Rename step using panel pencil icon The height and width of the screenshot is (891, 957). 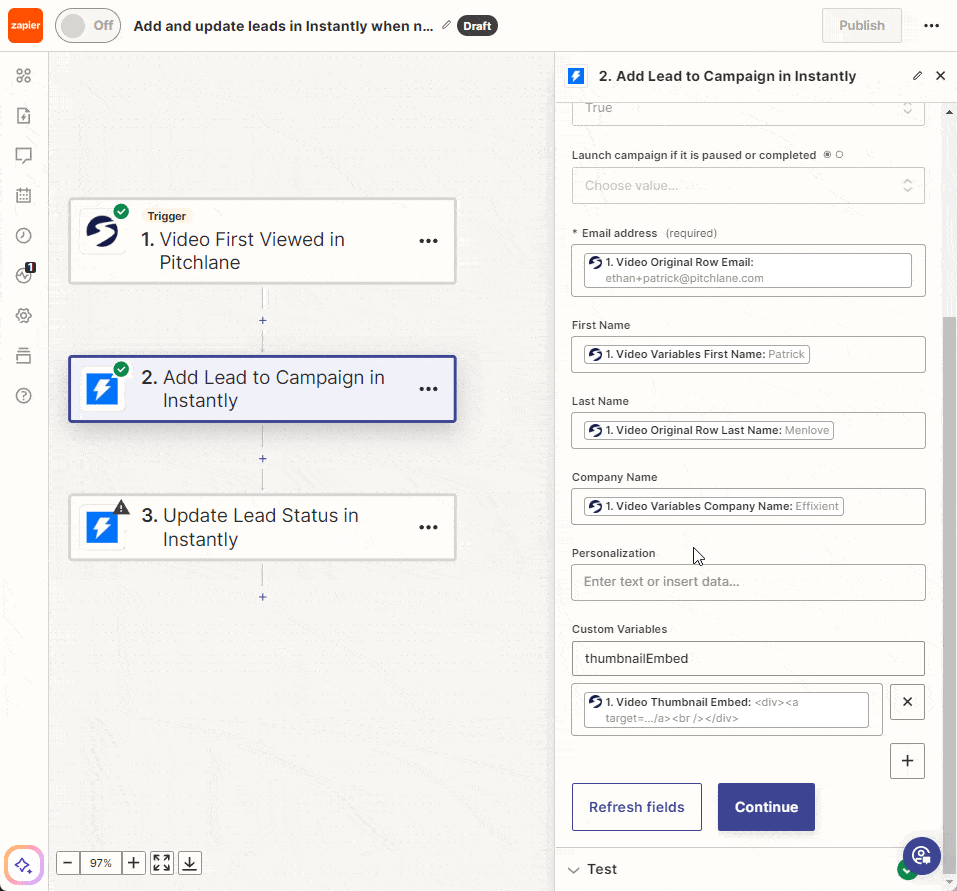(917, 76)
